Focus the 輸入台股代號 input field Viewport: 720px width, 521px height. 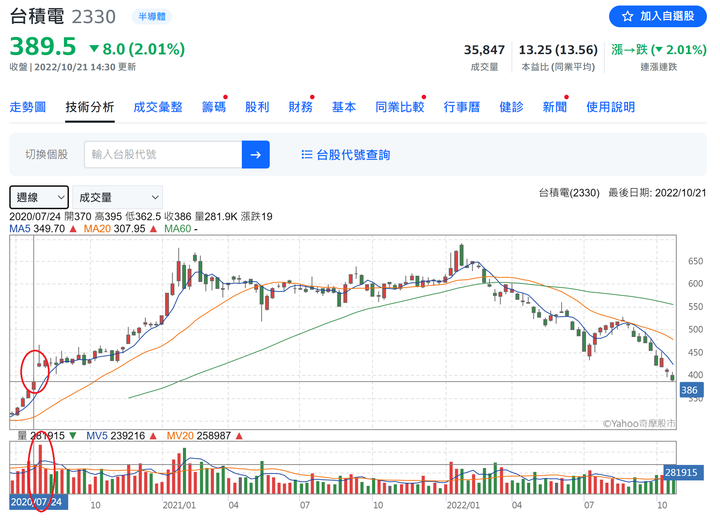(x=163, y=155)
